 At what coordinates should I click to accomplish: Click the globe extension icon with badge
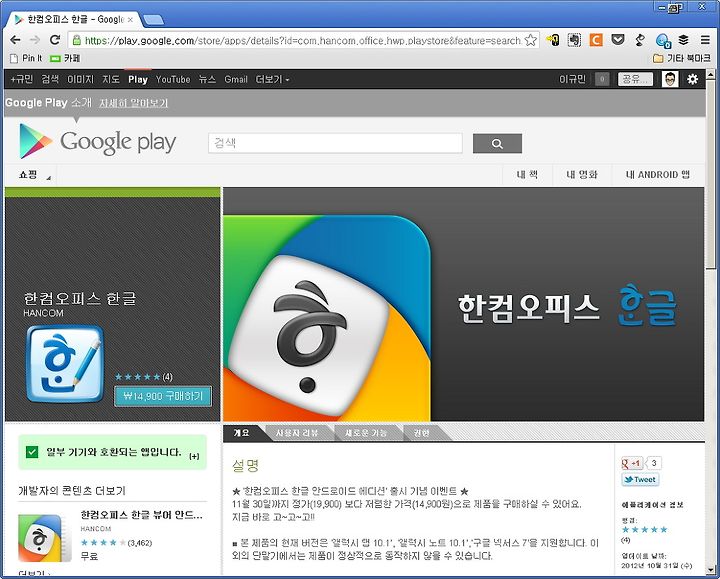(663, 41)
